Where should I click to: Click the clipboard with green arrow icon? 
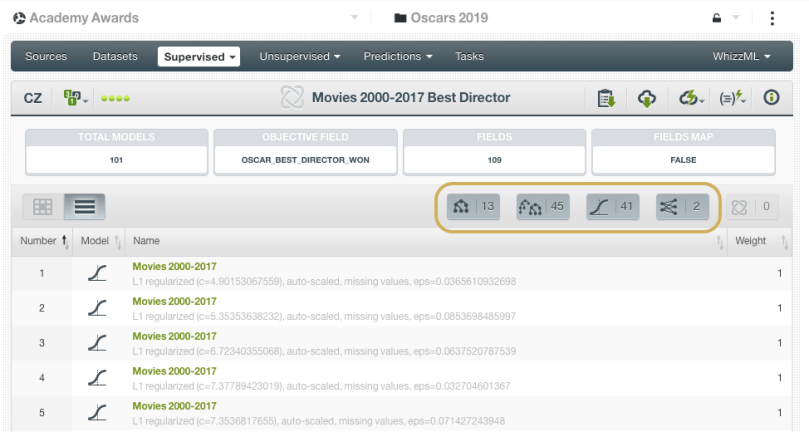click(x=606, y=98)
